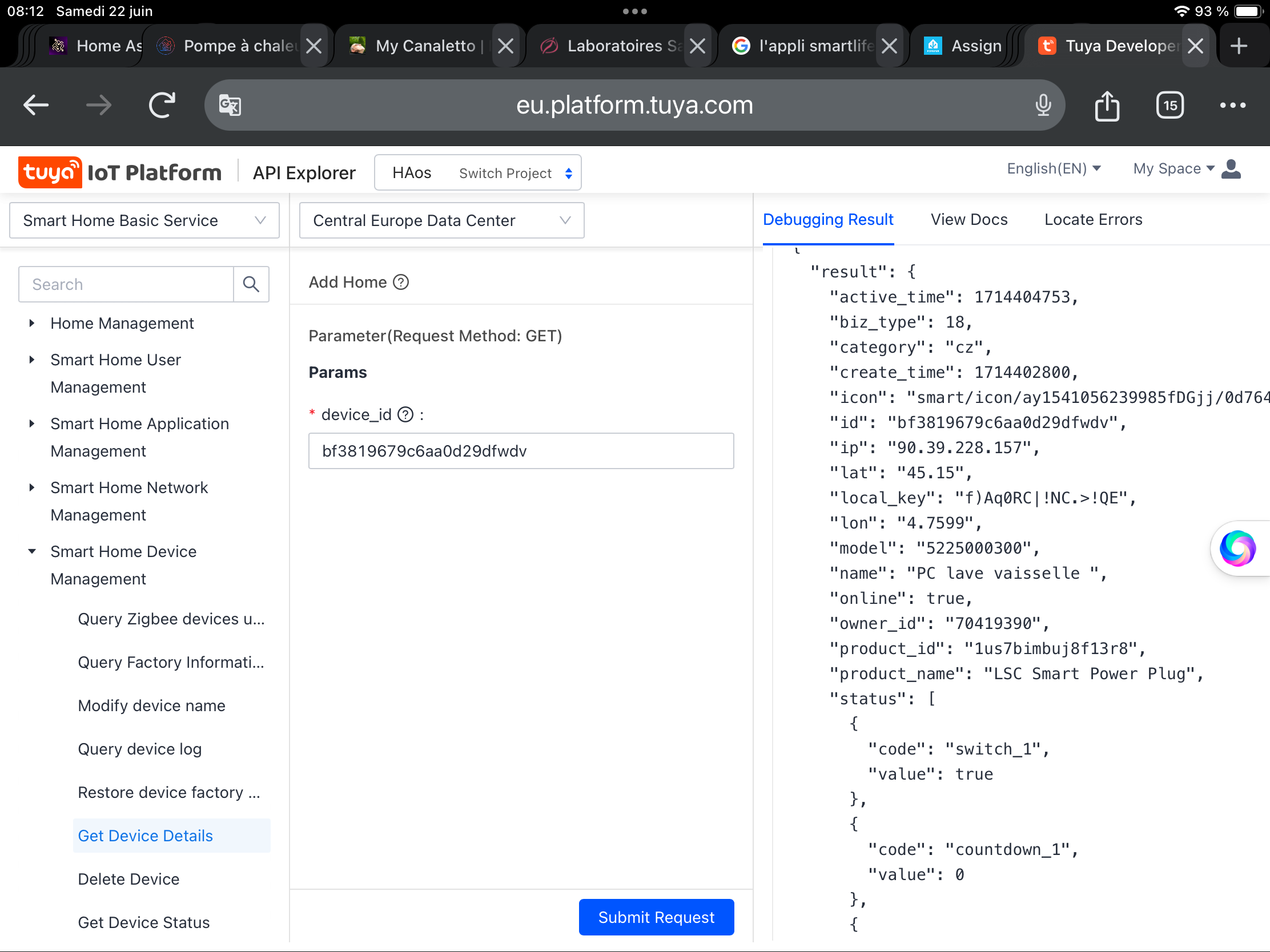Switch to the Locate Errors tab
1270x952 pixels.
coord(1092,219)
